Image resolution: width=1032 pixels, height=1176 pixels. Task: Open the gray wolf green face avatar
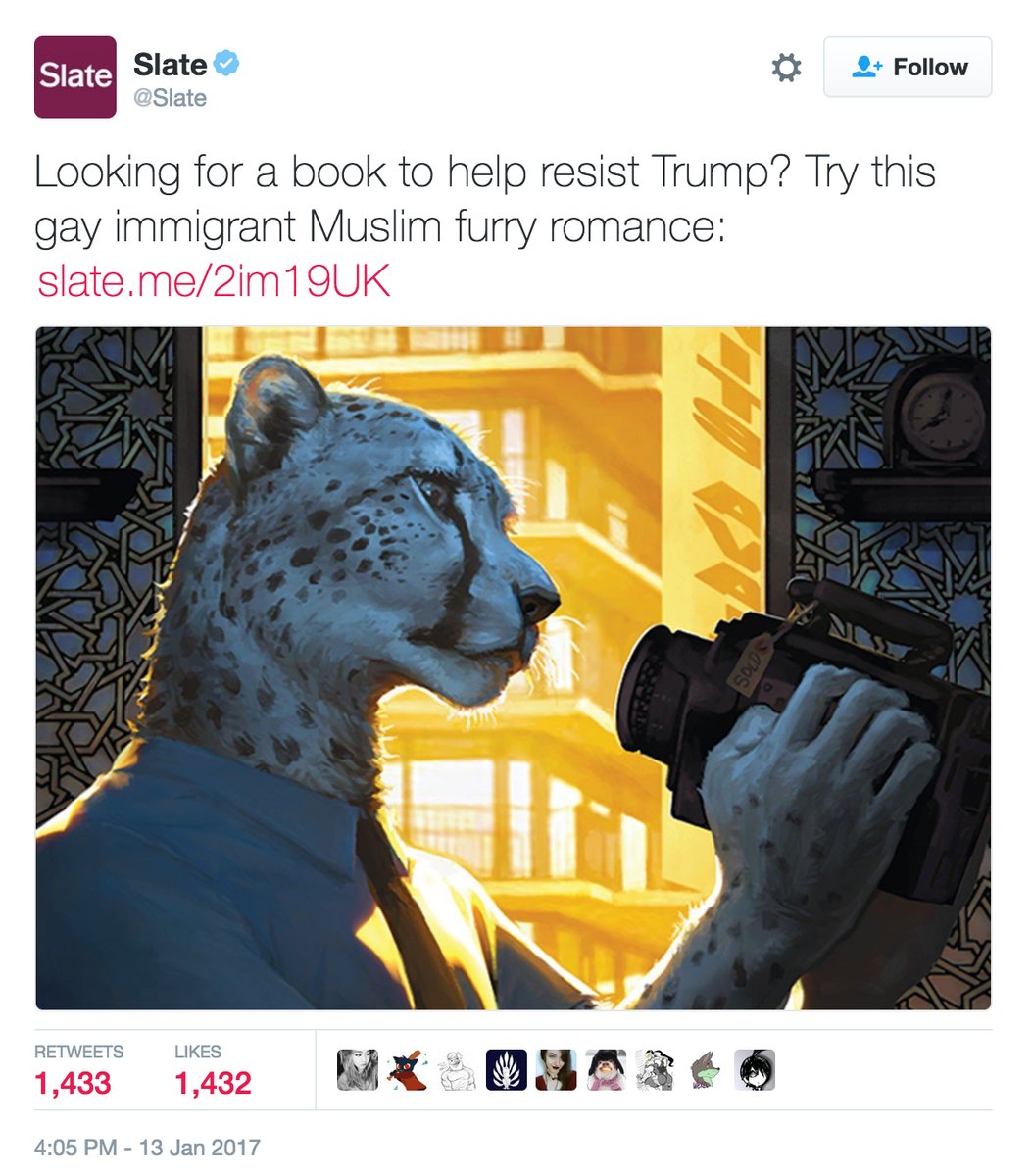click(706, 1070)
